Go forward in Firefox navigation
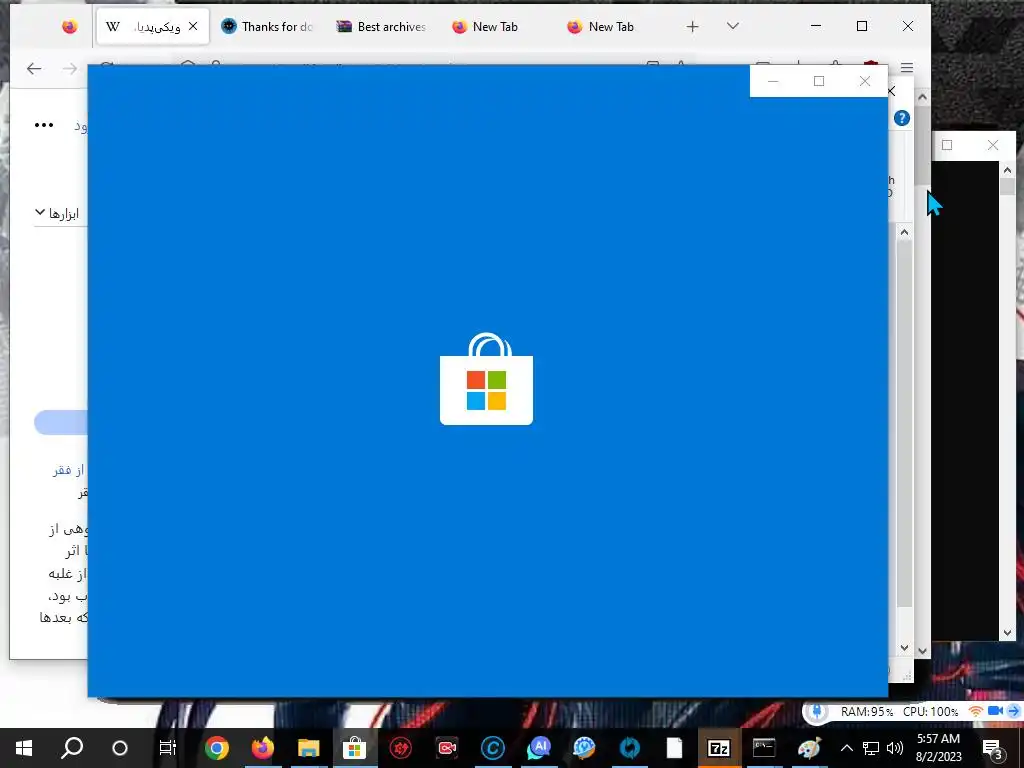This screenshot has width=1024, height=768. 69,68
